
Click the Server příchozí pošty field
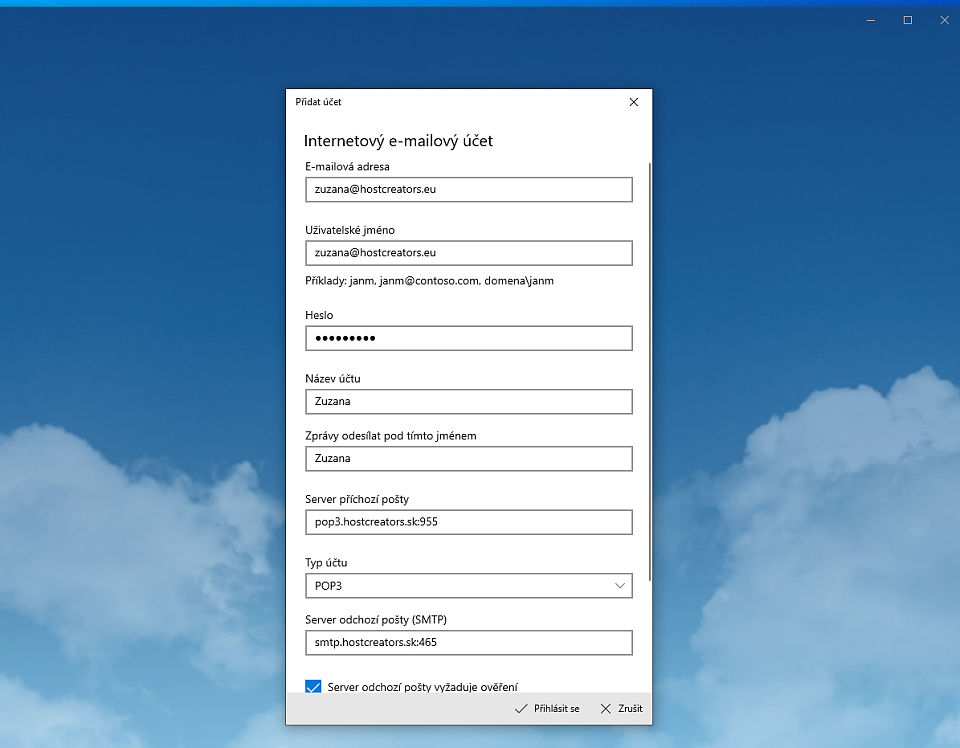pyautogui.click(x=468, y=522)
